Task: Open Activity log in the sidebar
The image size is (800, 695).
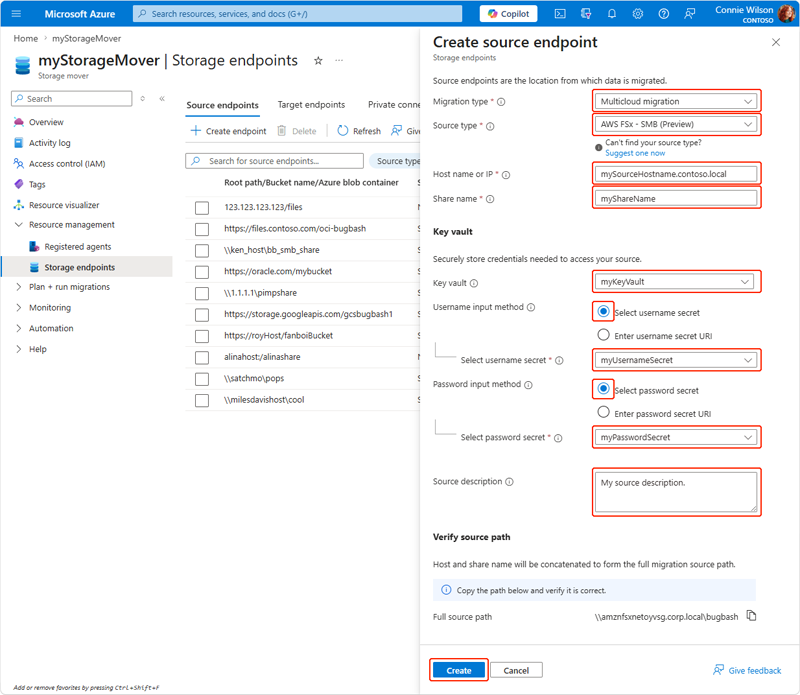Action: point(49,143)
